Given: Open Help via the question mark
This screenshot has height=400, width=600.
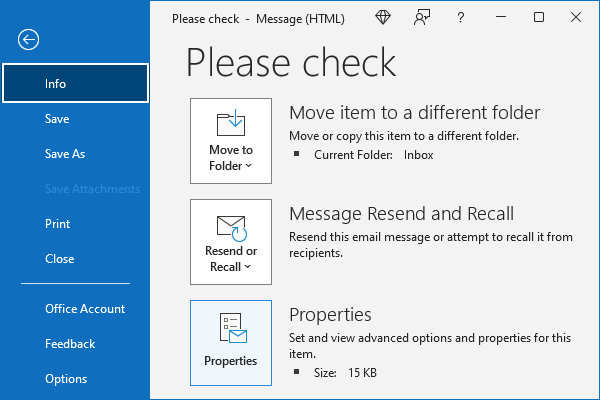Looking at the screenshot, I should [461, 17].
